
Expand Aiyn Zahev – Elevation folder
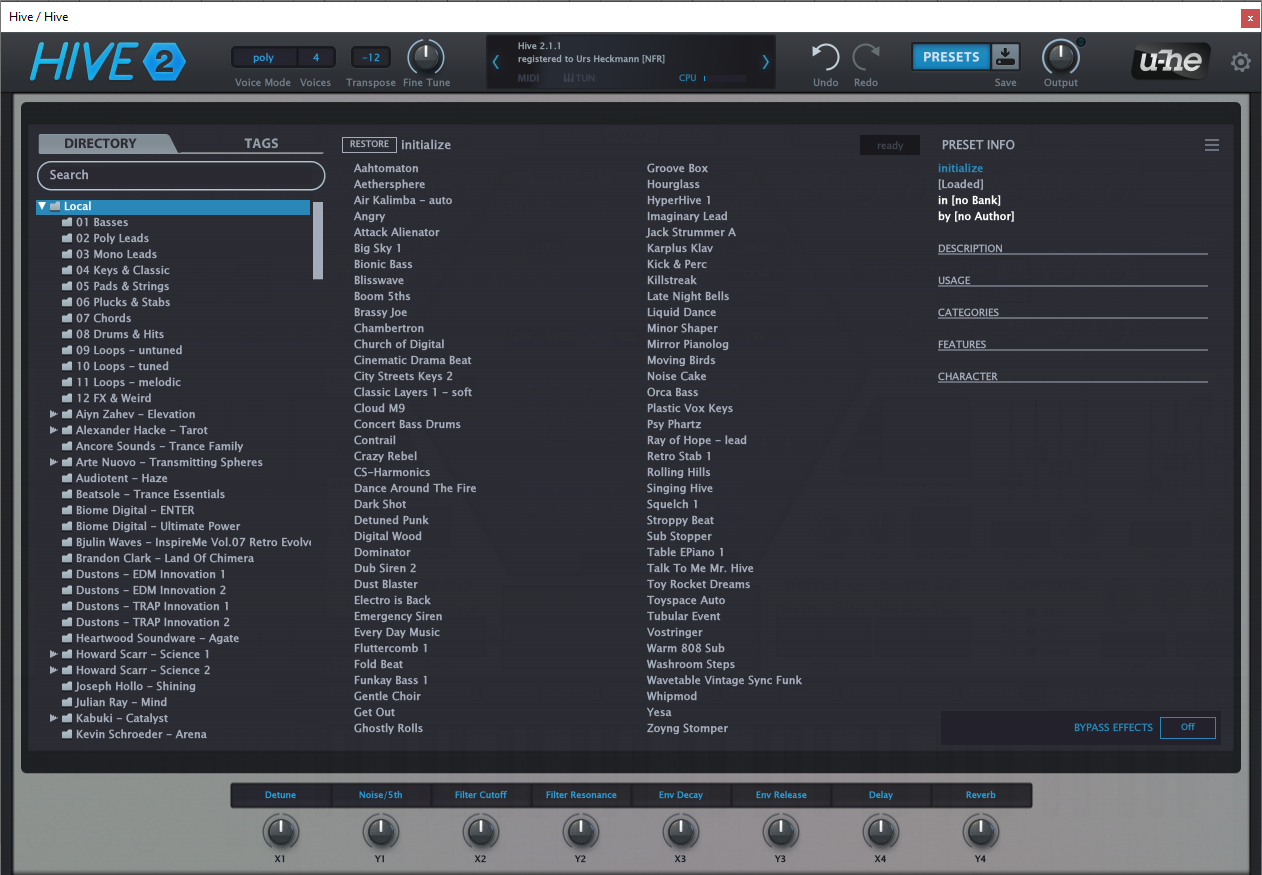pyautogui.click(x=54, y=414)
